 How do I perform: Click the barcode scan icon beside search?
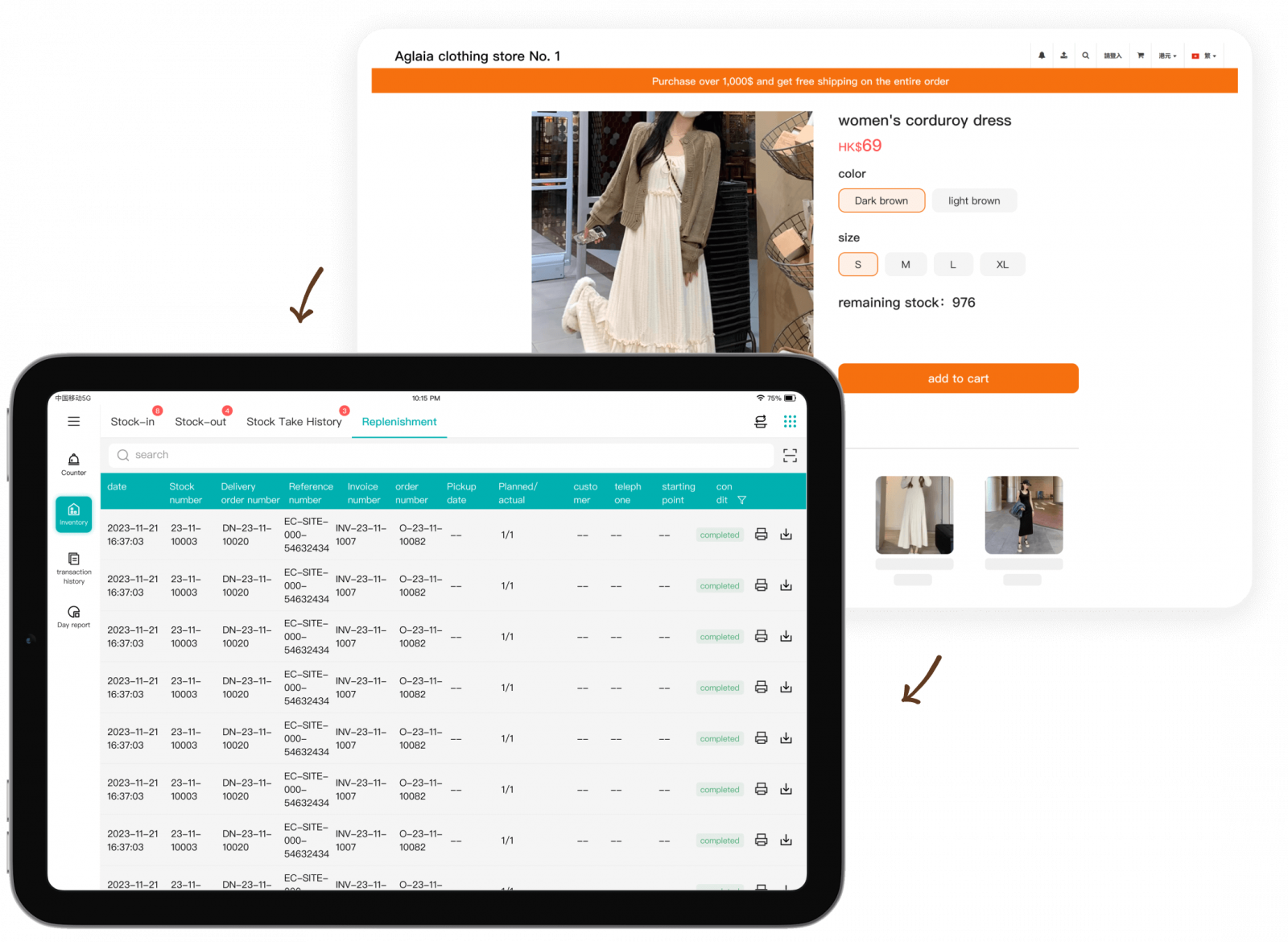coord(790,456)
